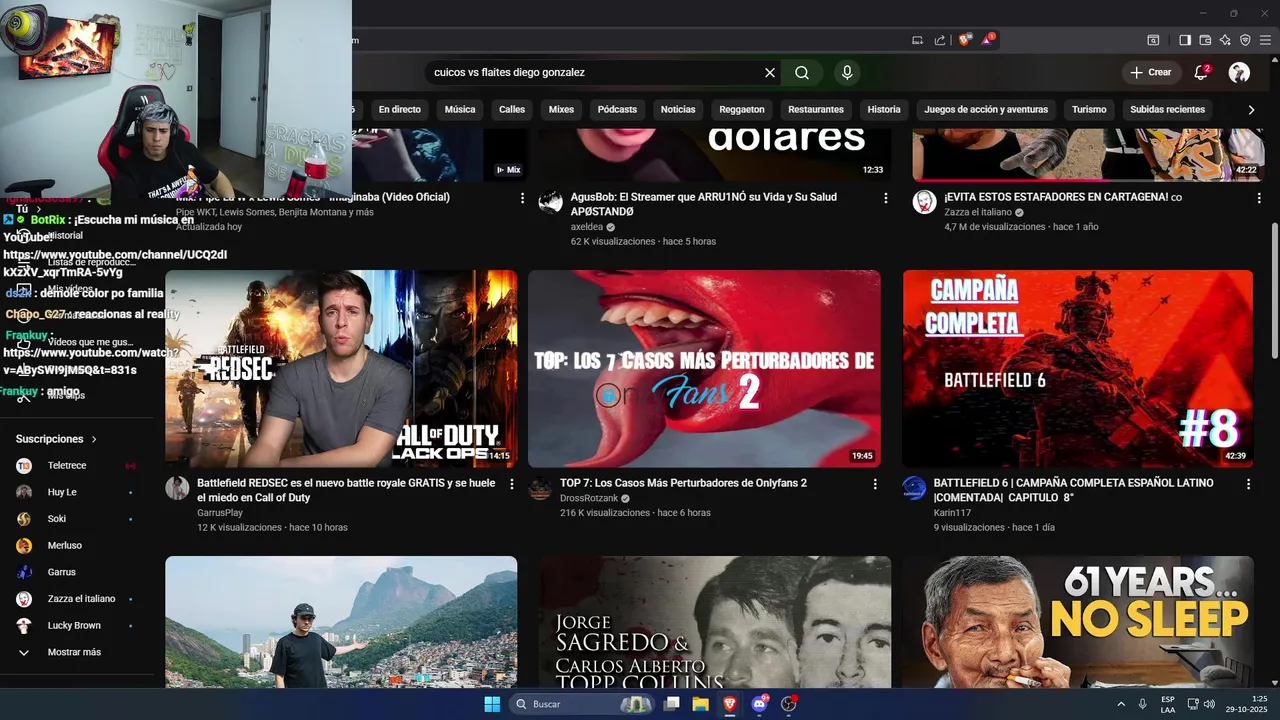Go to the GarrusPlay channel link

coord(220,513)
